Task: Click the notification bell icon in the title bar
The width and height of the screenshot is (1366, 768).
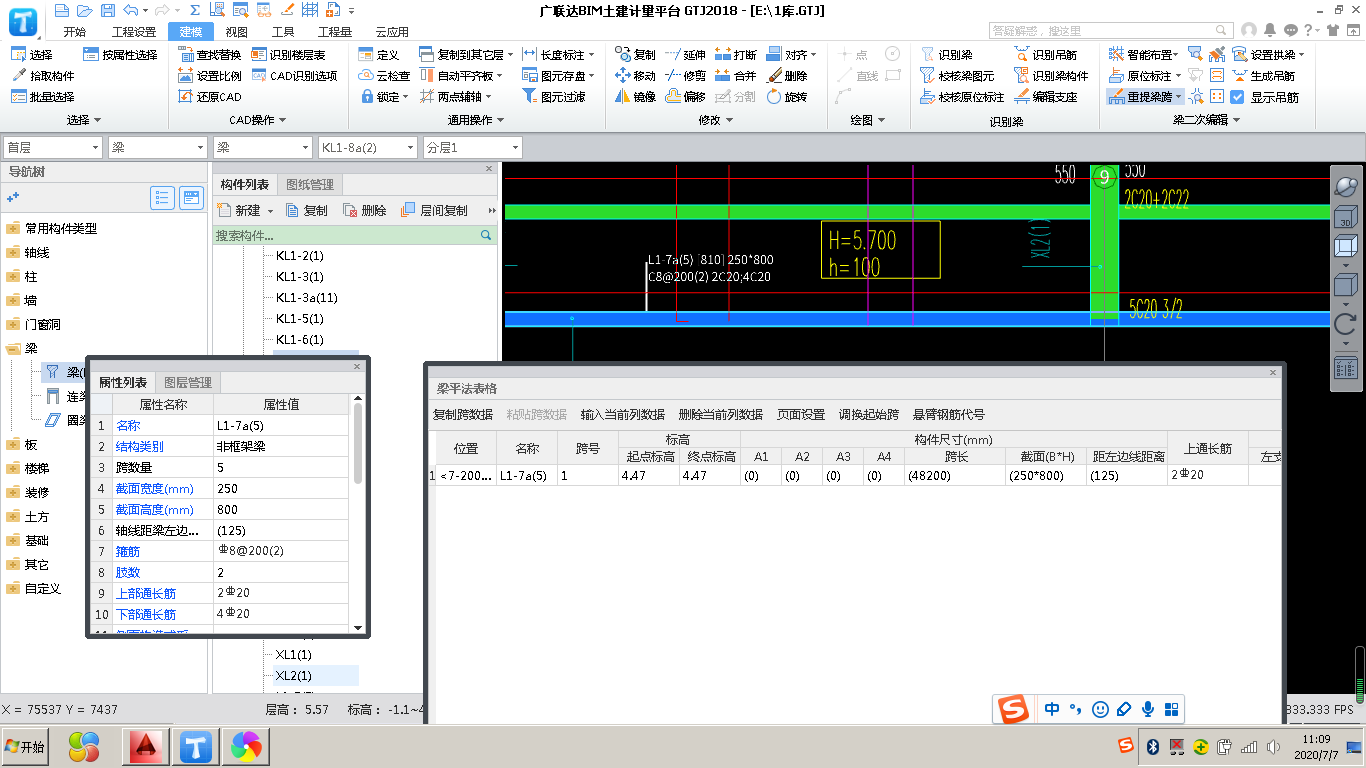Action: (1270, 30)
